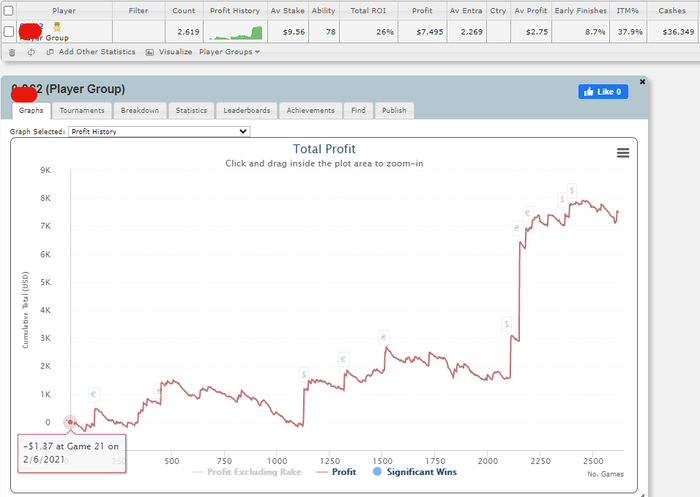Sort by Ability column header
Viewport: 700px width, 497px height.
[x=323, y=10]
